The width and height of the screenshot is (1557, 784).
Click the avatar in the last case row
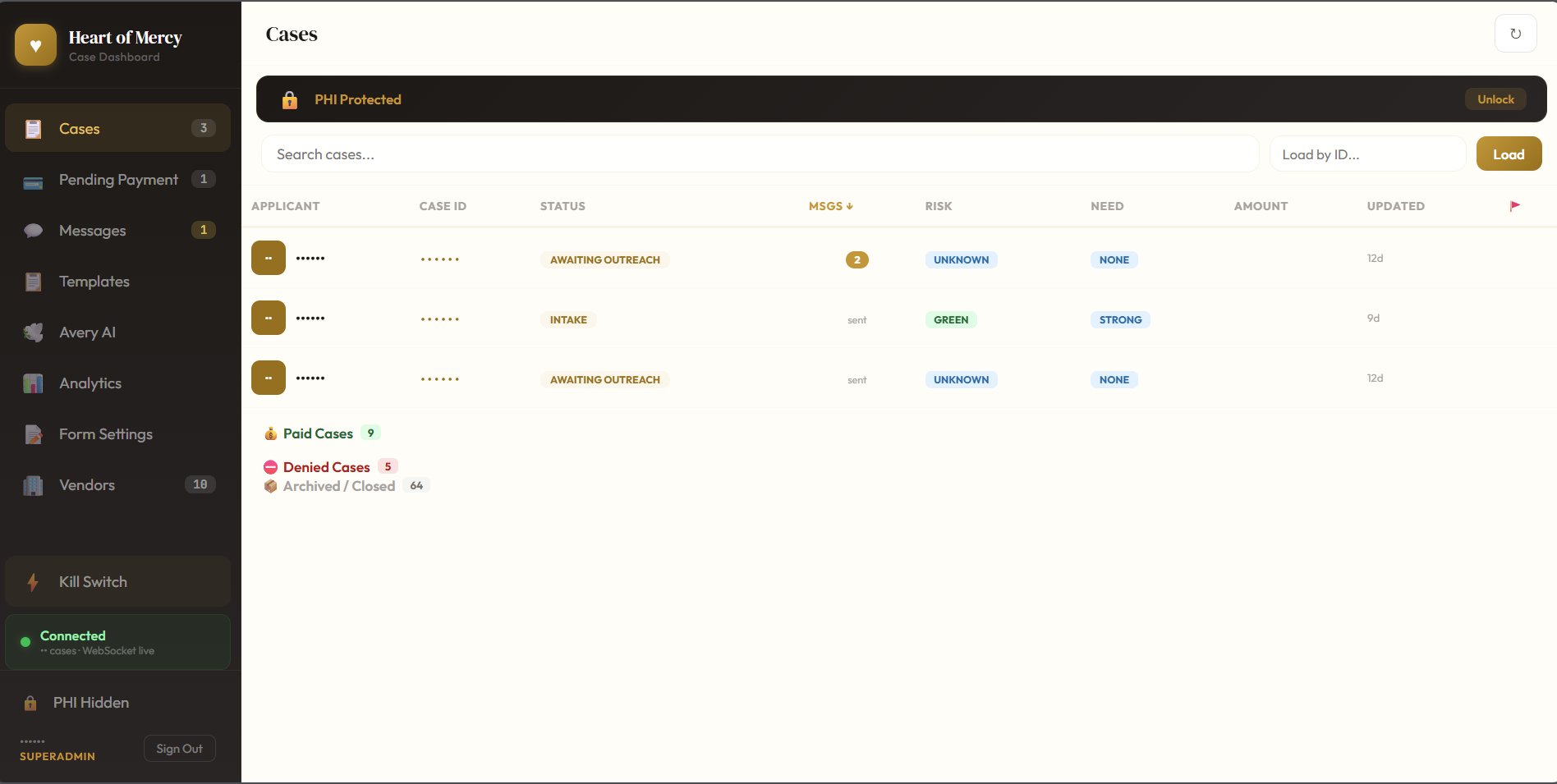point(269,378)
